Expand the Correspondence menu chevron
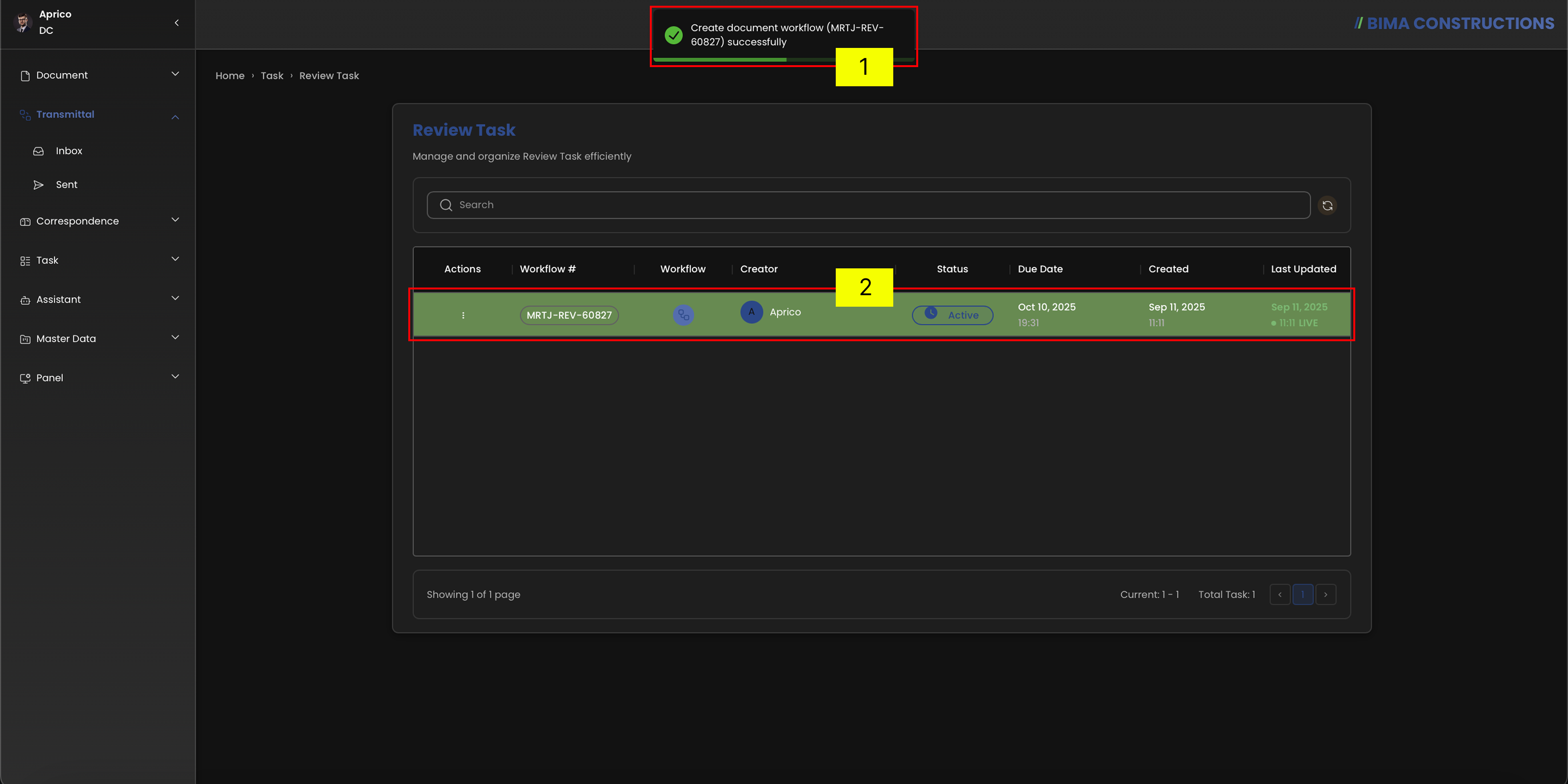Screen dimensions: 1568x784 click(x=175, y=220)
